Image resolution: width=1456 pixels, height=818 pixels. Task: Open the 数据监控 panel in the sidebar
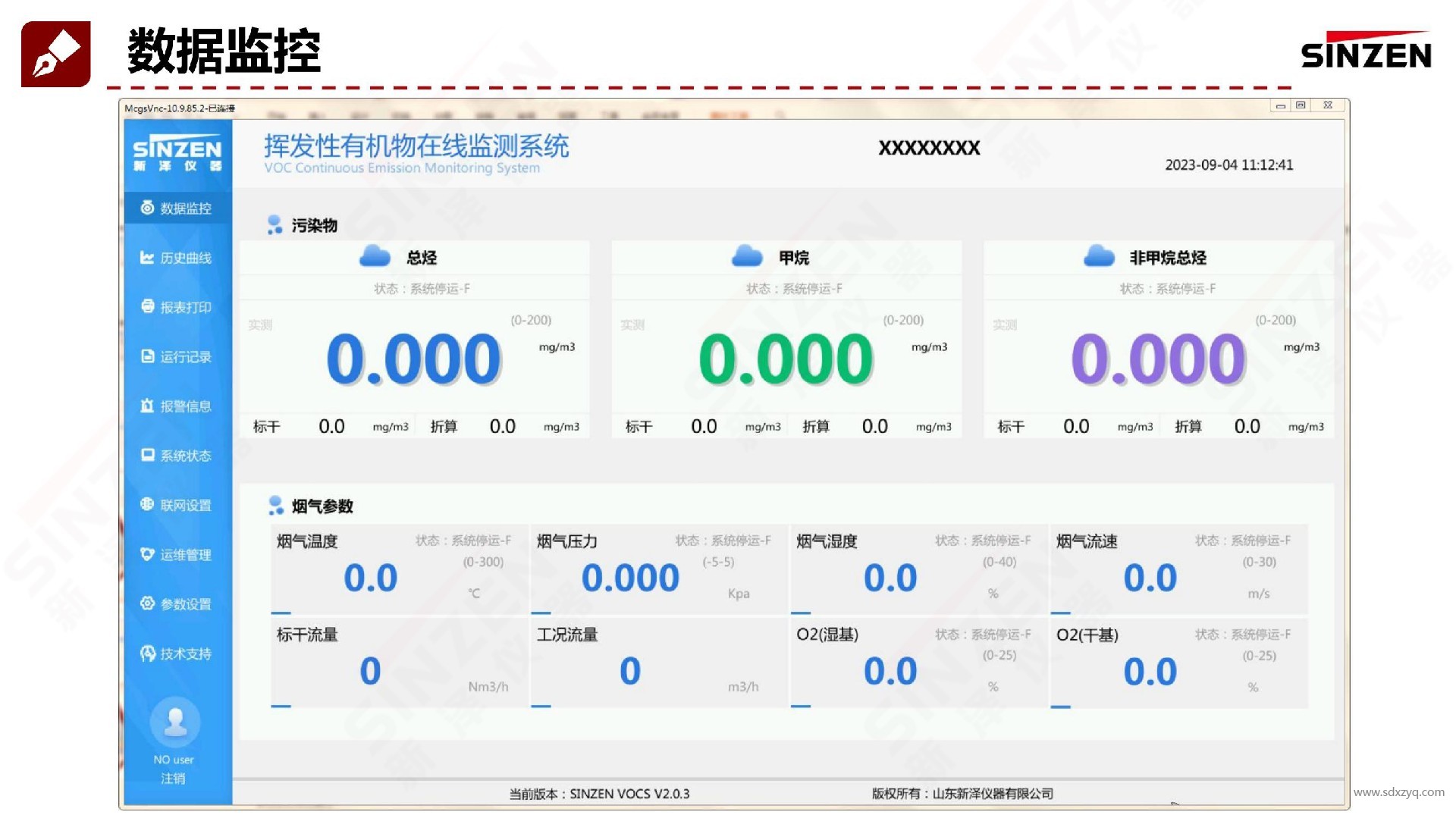[176, 208]
